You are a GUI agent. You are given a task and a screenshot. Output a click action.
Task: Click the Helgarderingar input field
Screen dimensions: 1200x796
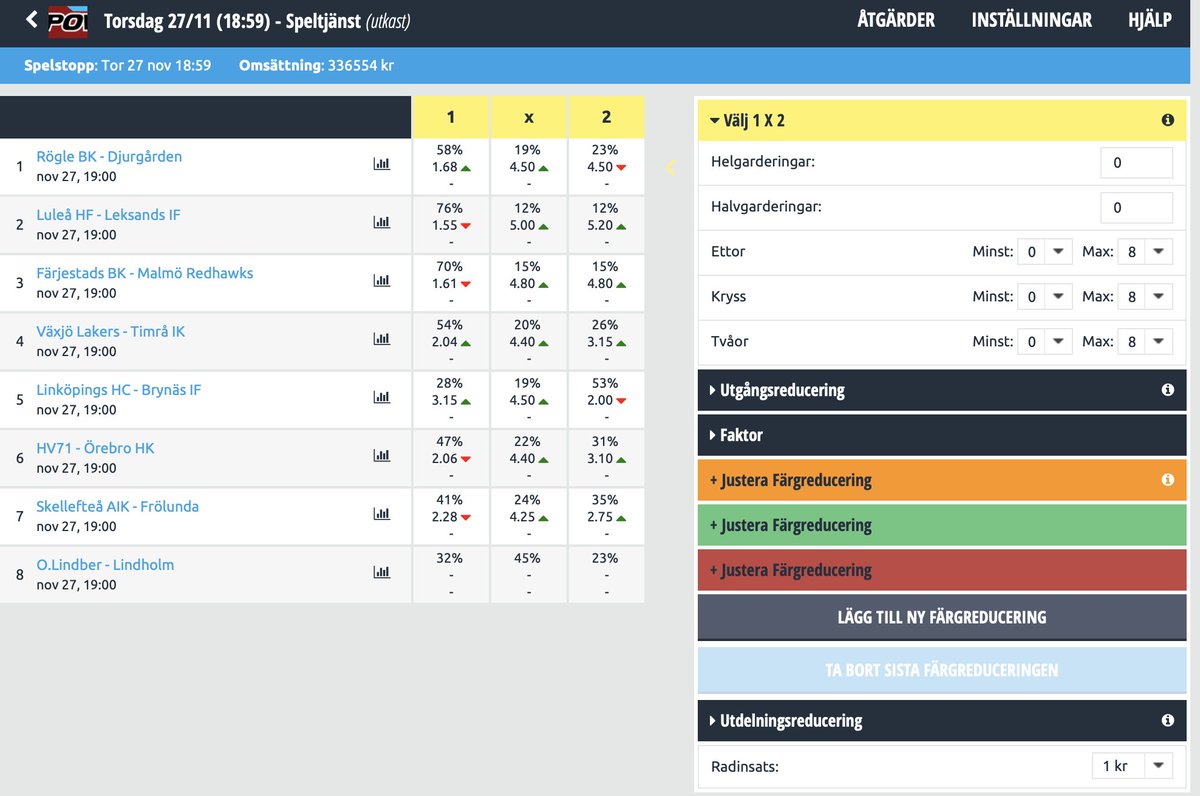tap(1136, 162)
